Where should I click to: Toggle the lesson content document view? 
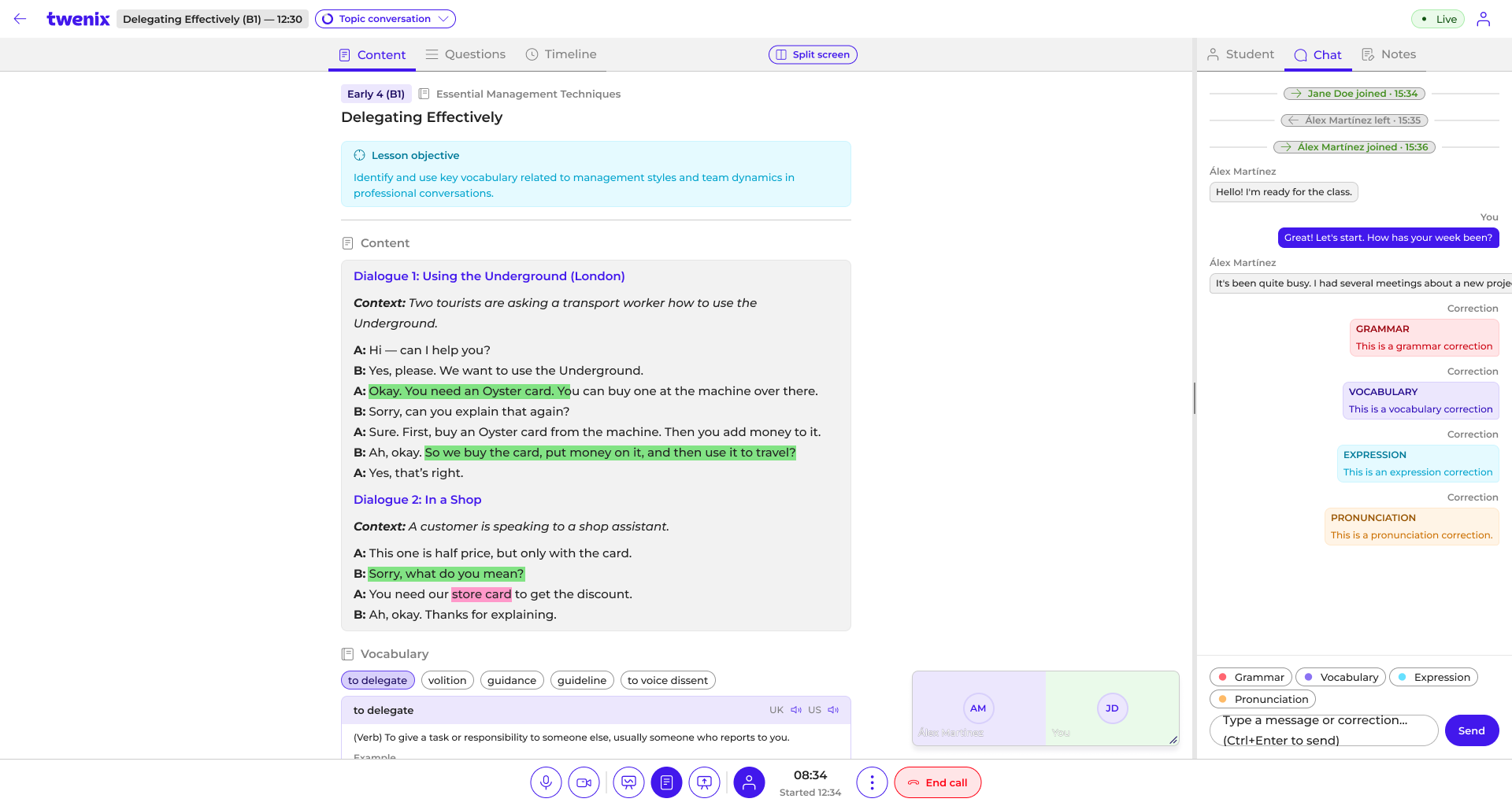[666, 782]
